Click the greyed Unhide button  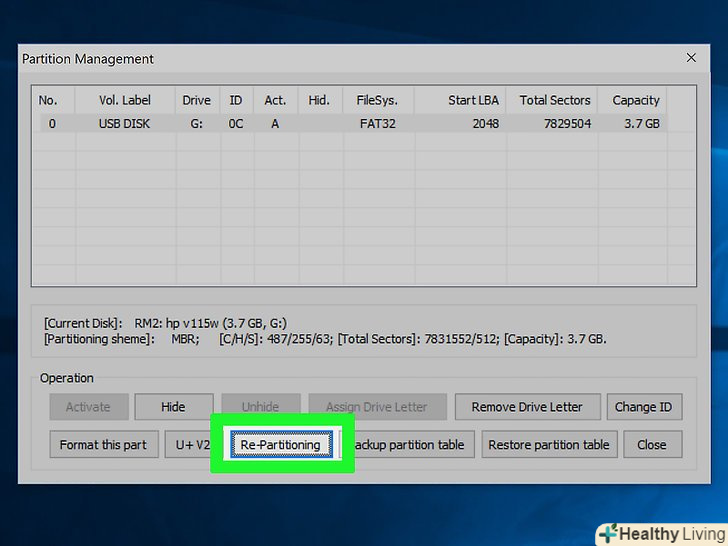point(260,407)
